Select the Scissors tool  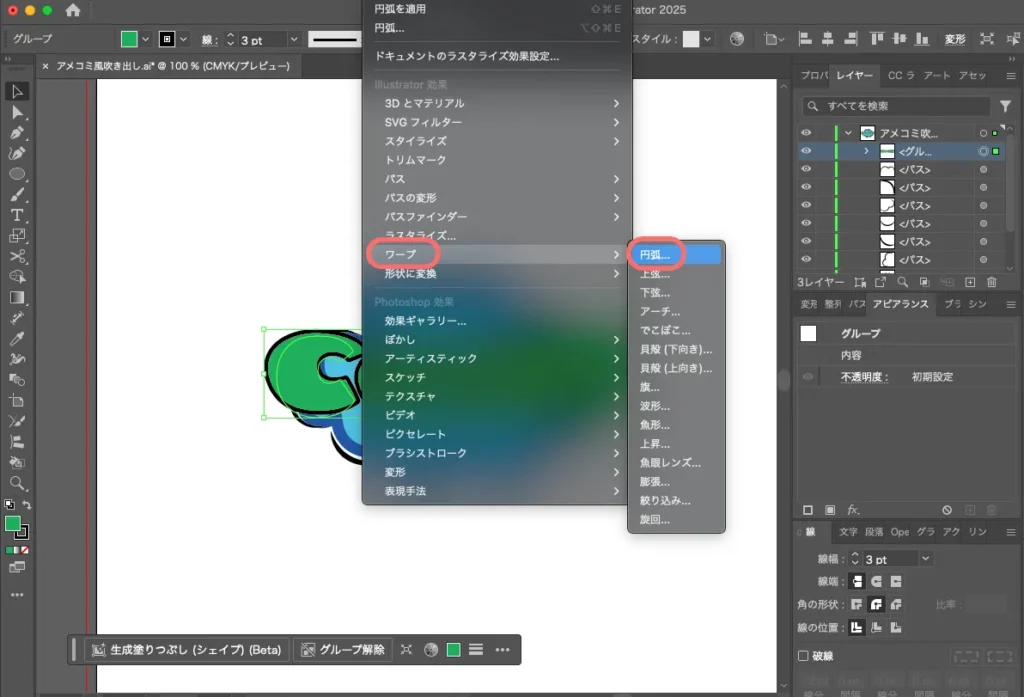[17, 256]
